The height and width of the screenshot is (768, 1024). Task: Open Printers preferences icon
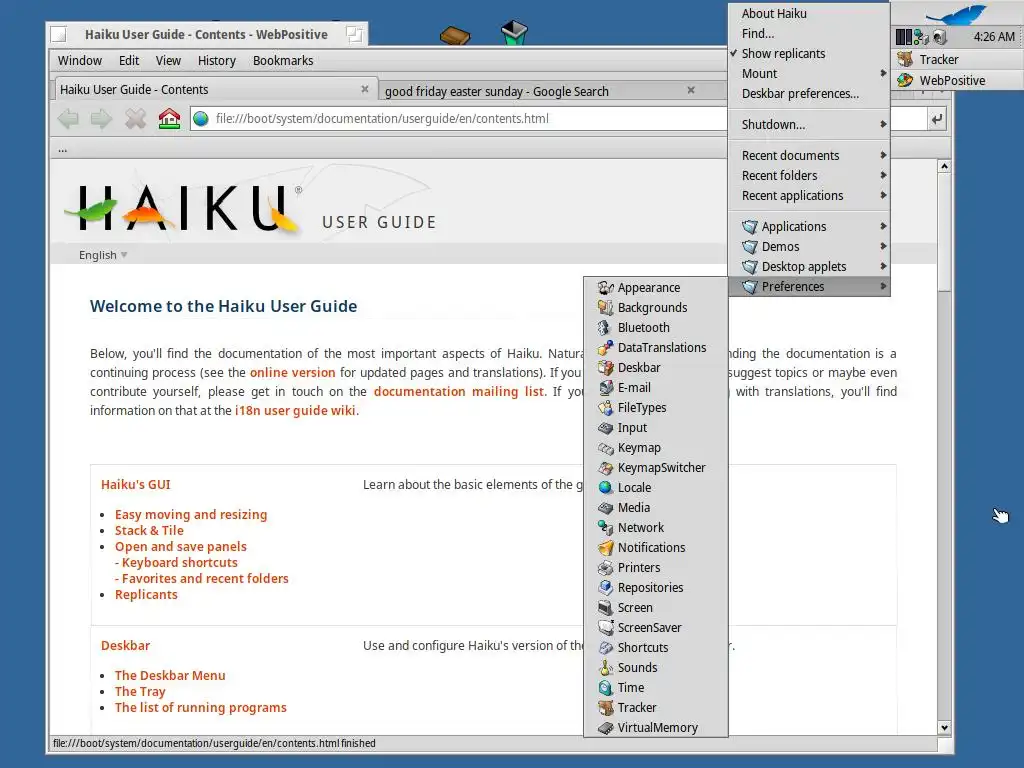606,568
